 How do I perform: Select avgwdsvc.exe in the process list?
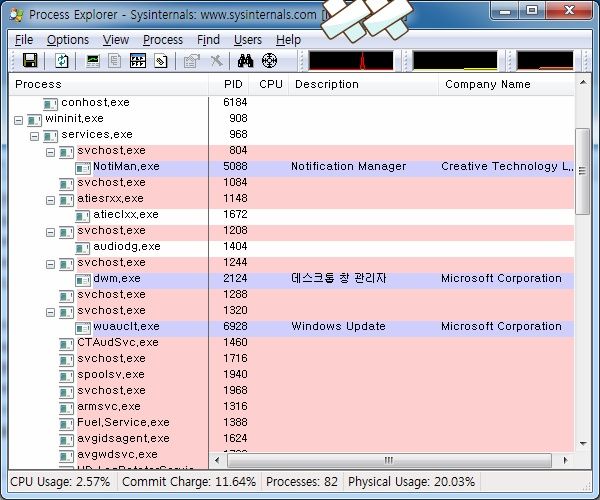point(117,454)
